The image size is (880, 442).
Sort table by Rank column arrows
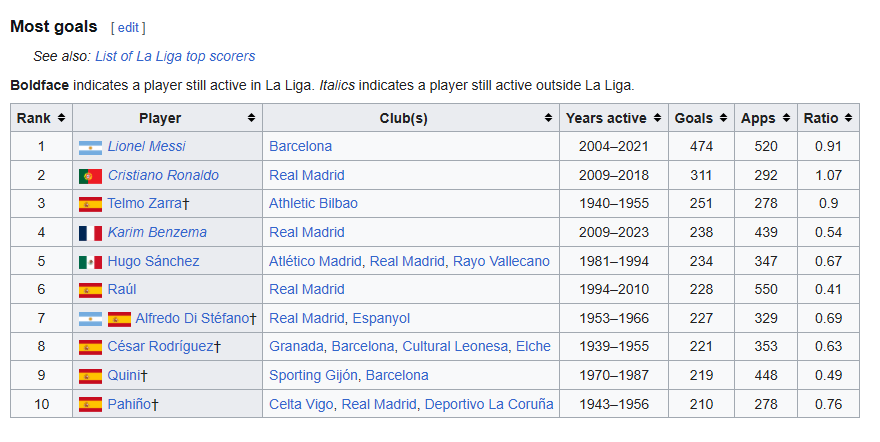click(61, 118)
